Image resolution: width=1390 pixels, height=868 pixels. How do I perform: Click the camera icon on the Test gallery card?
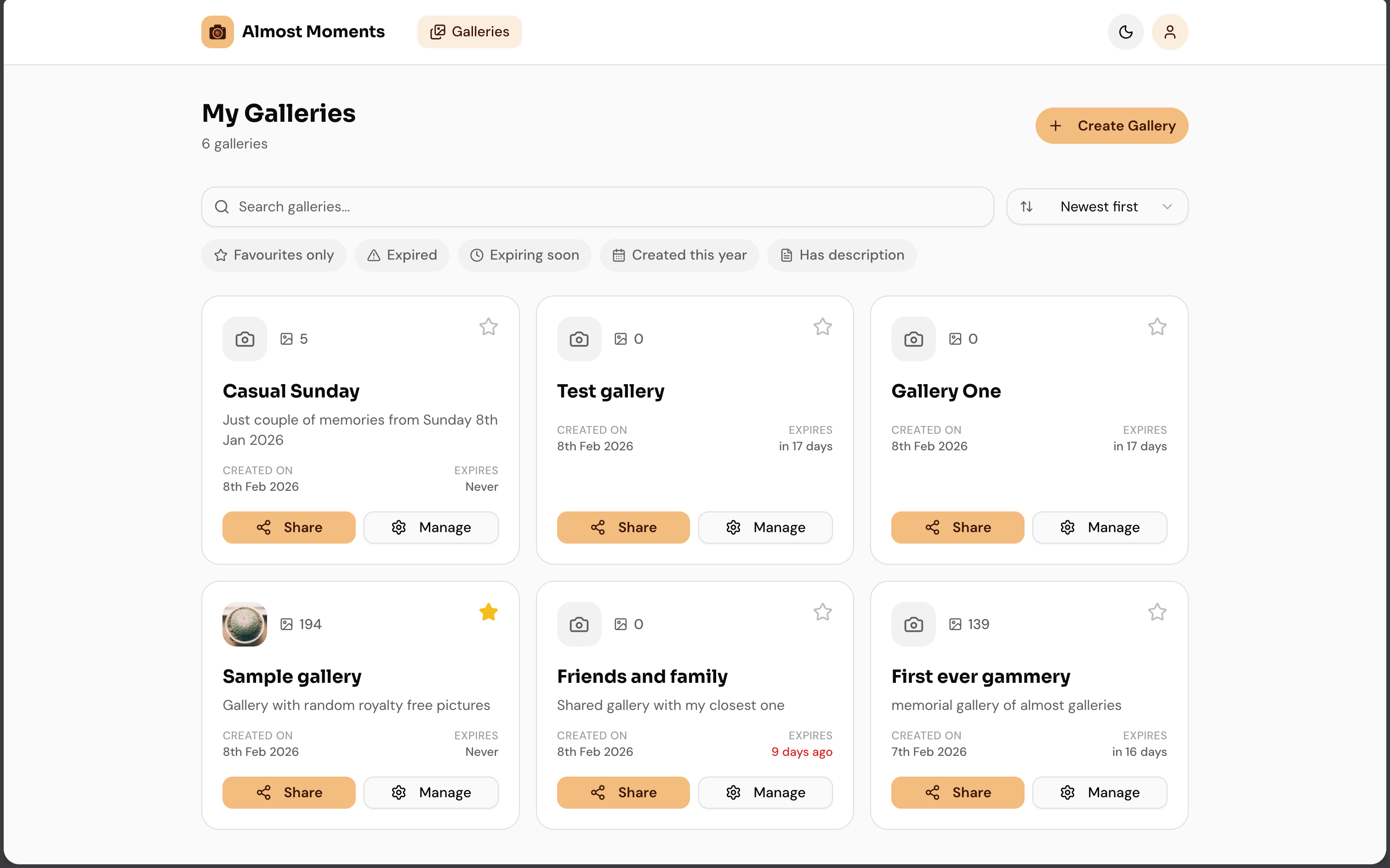579,339
